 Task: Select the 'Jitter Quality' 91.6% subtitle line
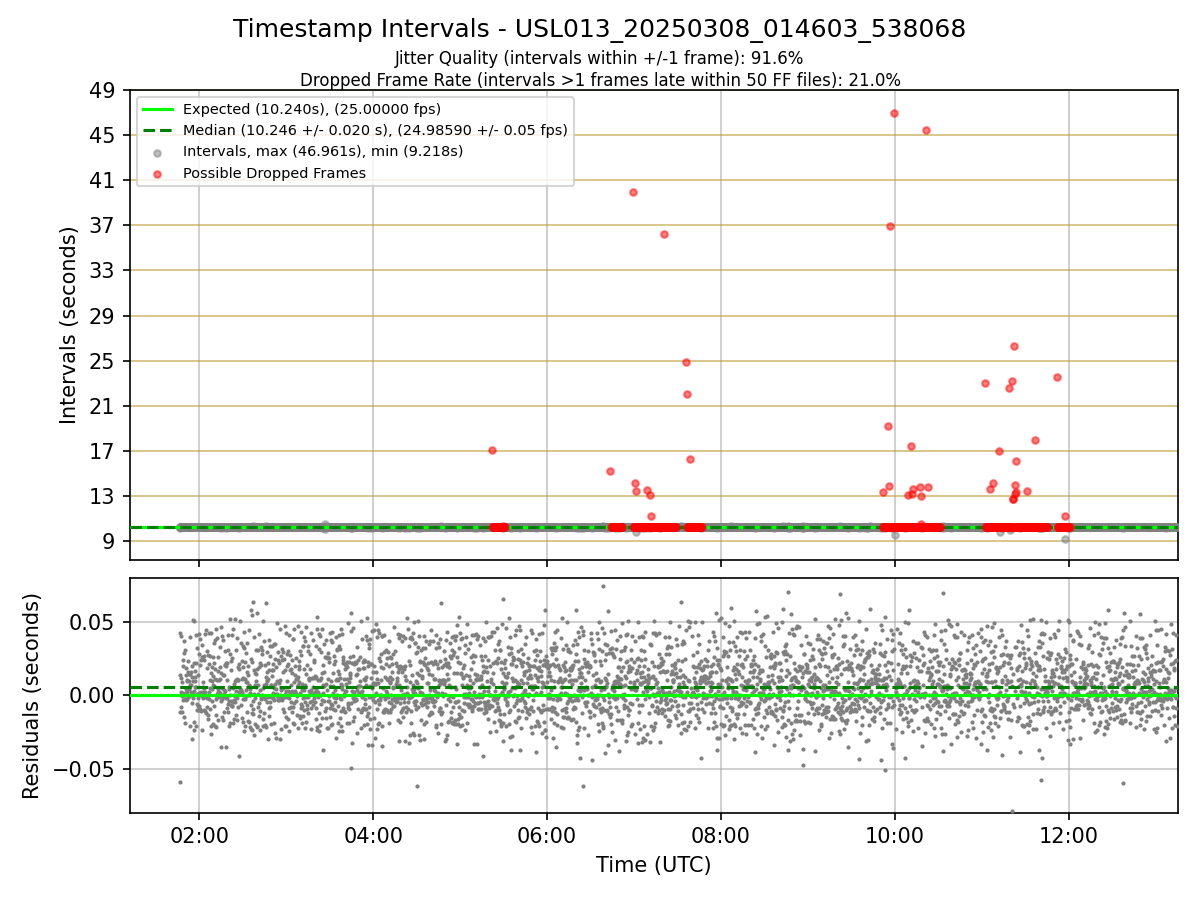(x=599, y=58)
